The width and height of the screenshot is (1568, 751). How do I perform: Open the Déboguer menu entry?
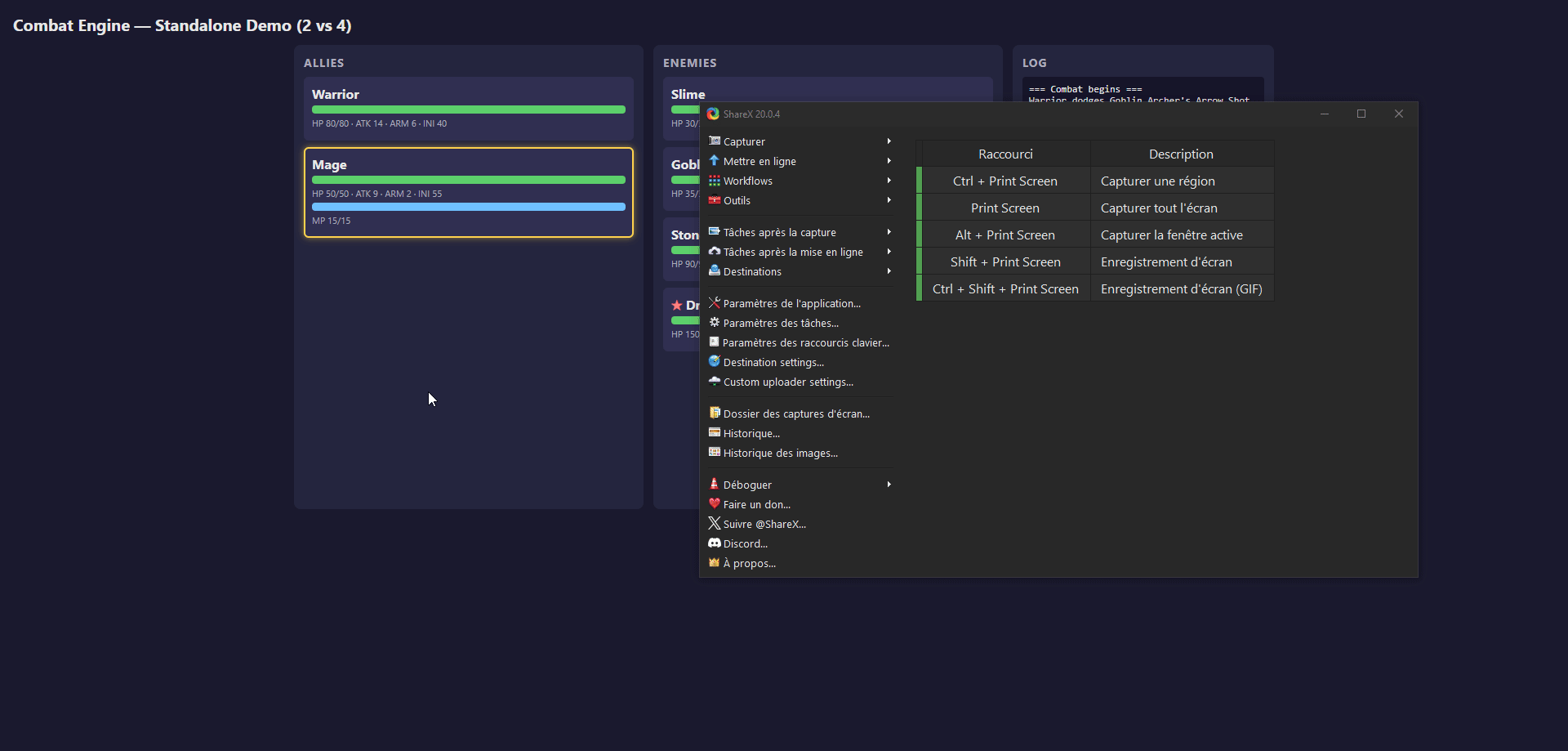pyautogui.click(x=800, y=485)
